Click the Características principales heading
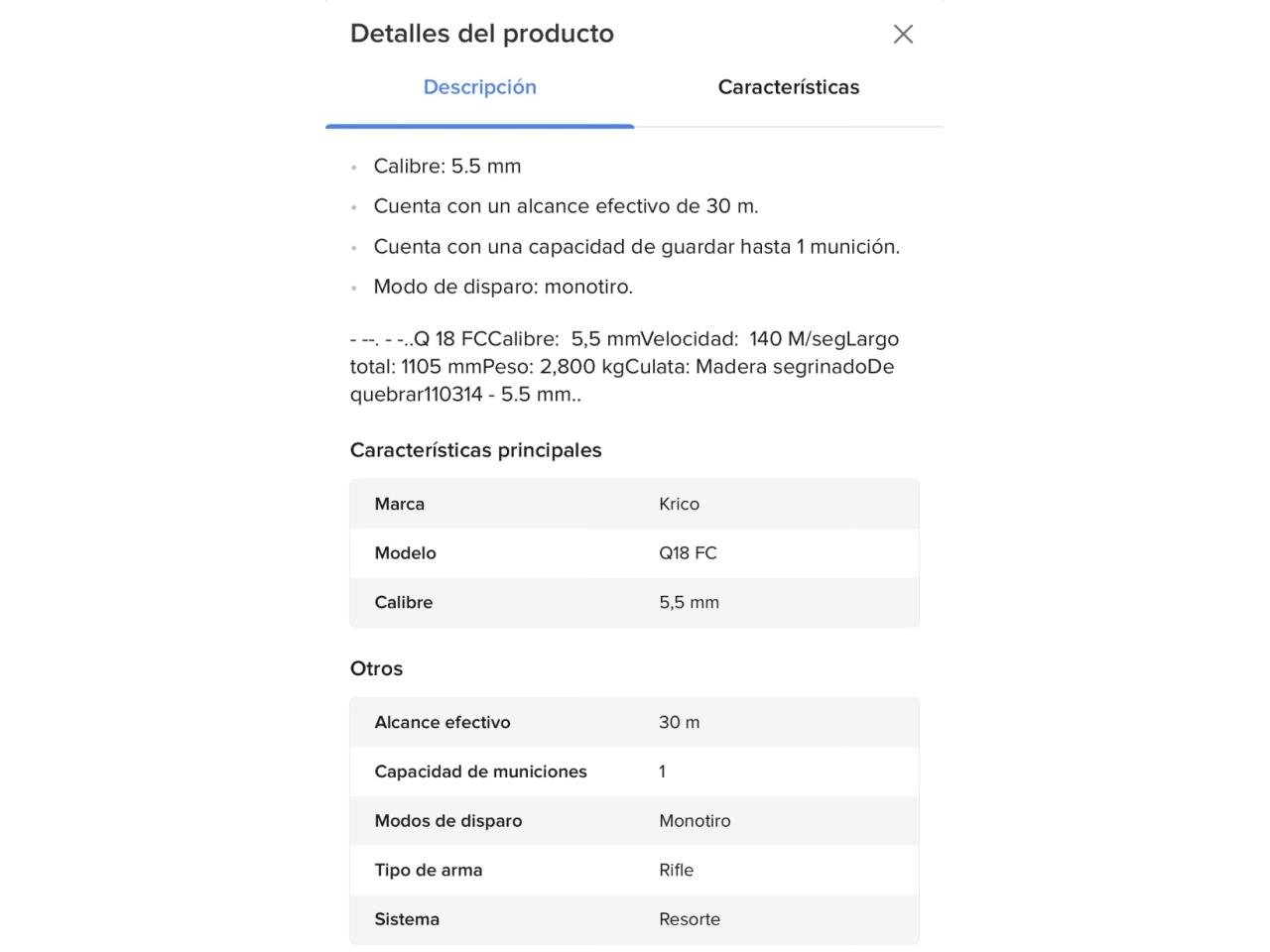Viewport: 1270px width, 952px height. pos(475,450)
